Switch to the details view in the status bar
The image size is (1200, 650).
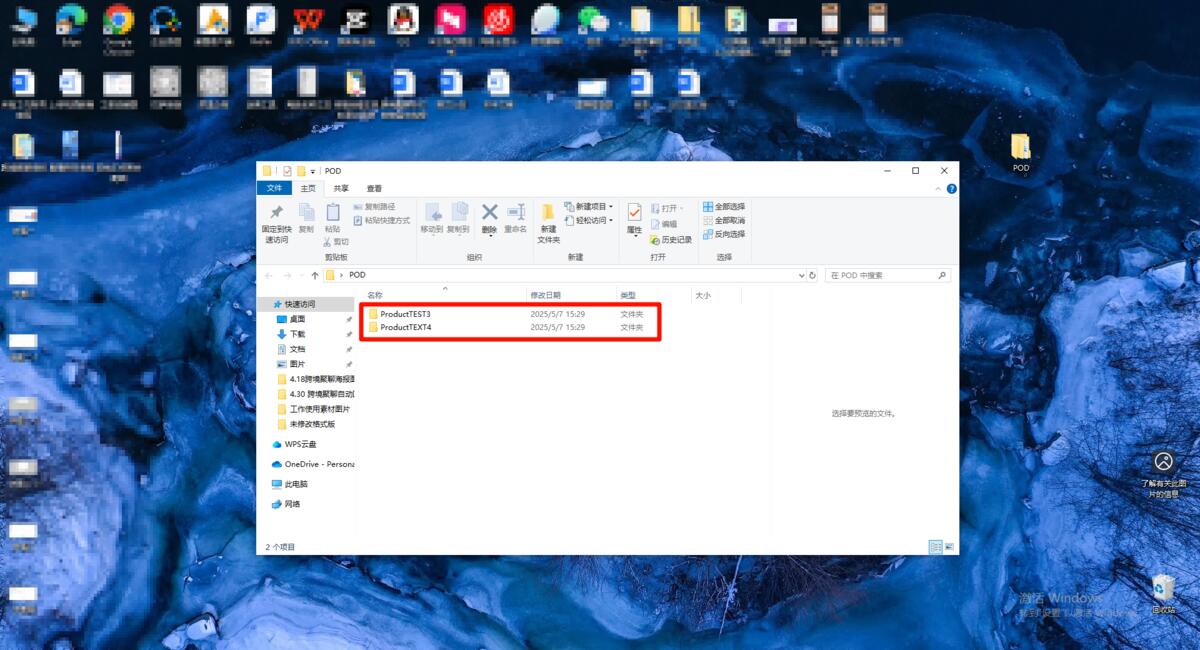point(936,547)
